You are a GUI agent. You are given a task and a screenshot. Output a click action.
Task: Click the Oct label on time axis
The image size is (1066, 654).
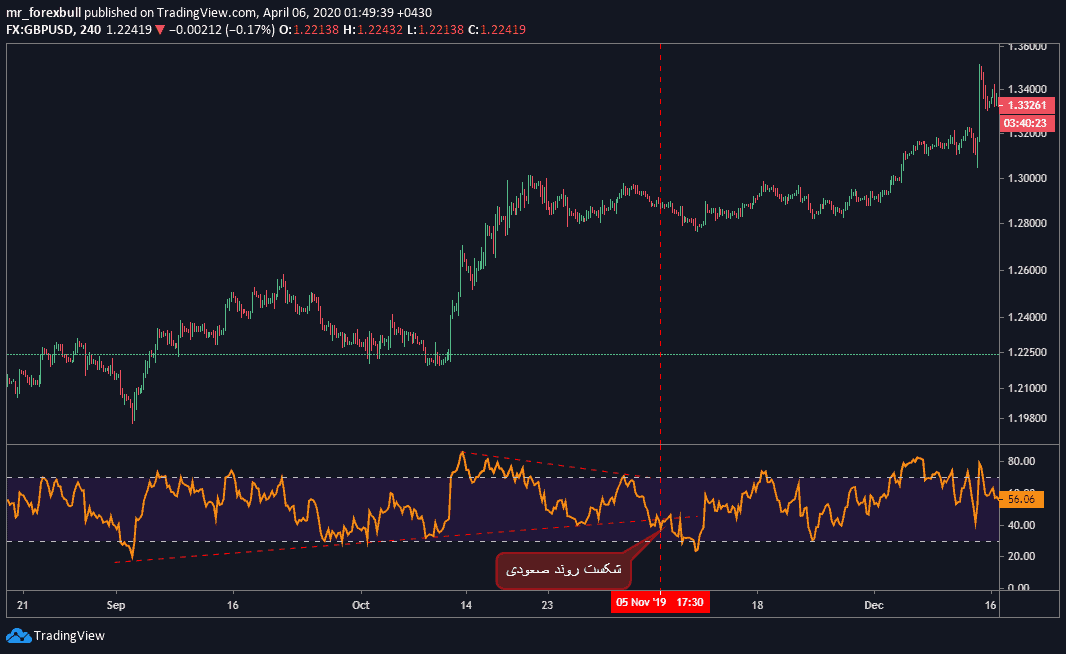[x=361, y=605]
